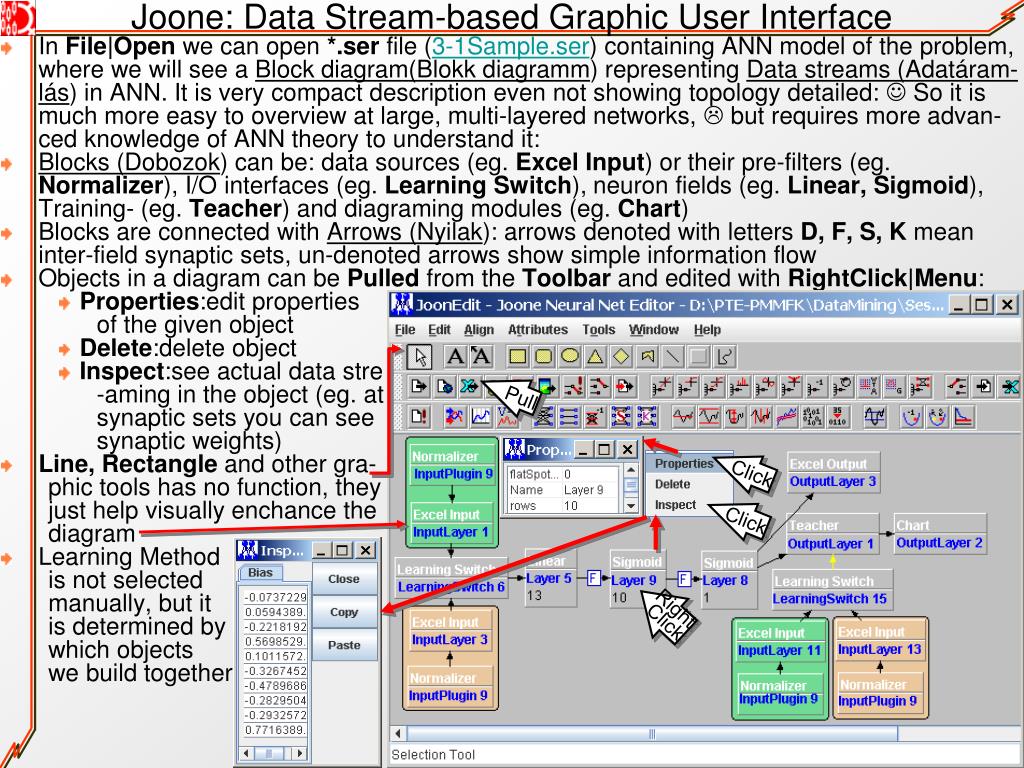Select the 'InputLayer 13' Excel Input block
Viewport: 1024px width, 768px height.
point(879,641)
